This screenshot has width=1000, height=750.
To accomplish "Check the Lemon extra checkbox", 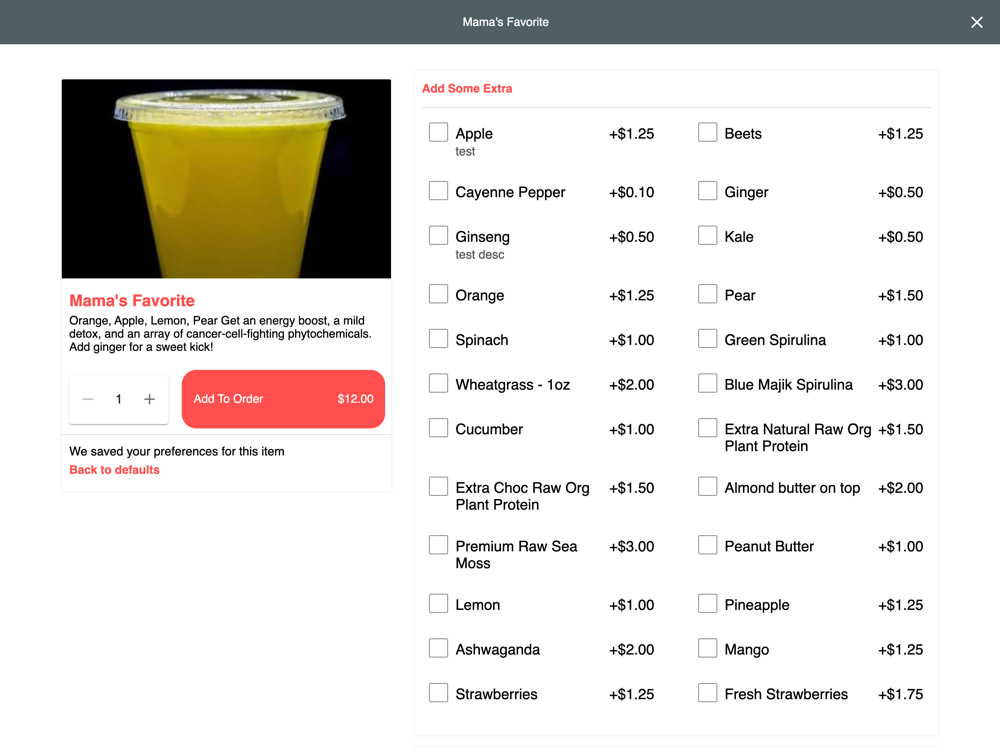I will click(438, 604).
